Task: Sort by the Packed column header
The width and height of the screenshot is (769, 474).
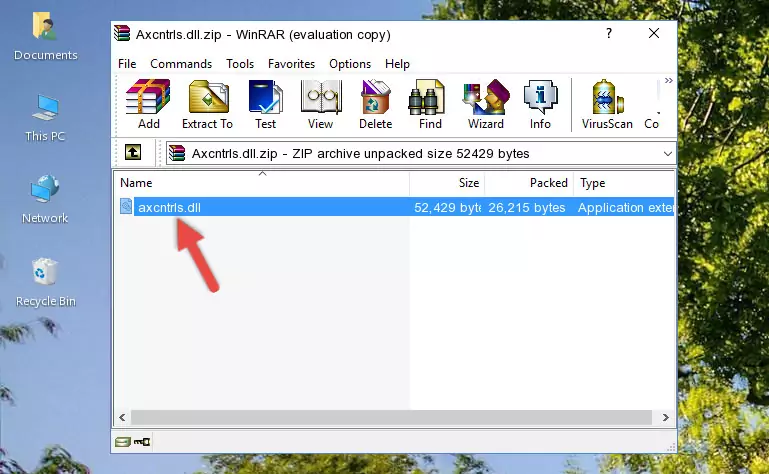Action: coord(529,183)
